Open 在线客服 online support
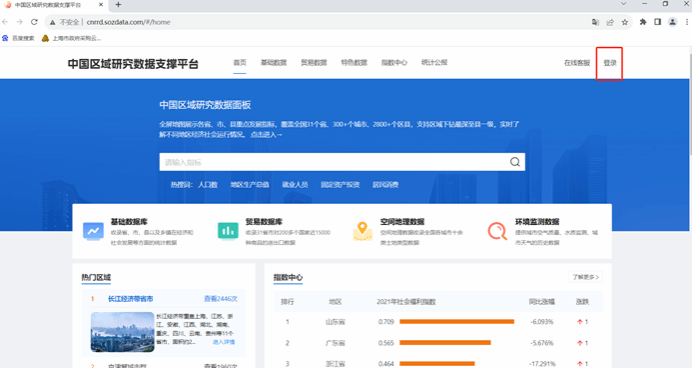 [577, 63]
